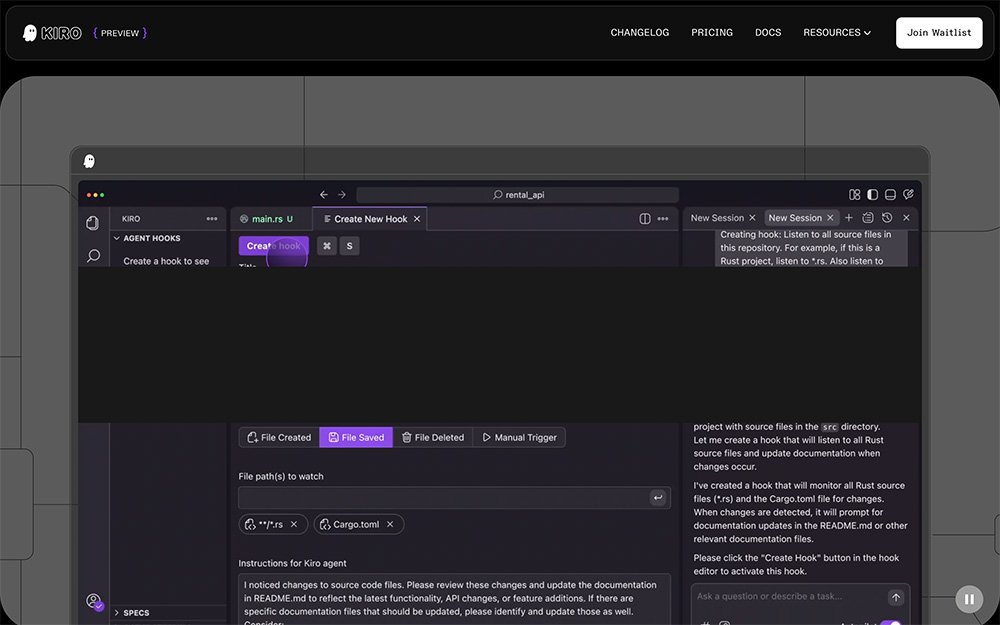Viewport: 1000px width, 625px height.
Task: Toggle the primary side bar icon
Action: coord(872,195)
